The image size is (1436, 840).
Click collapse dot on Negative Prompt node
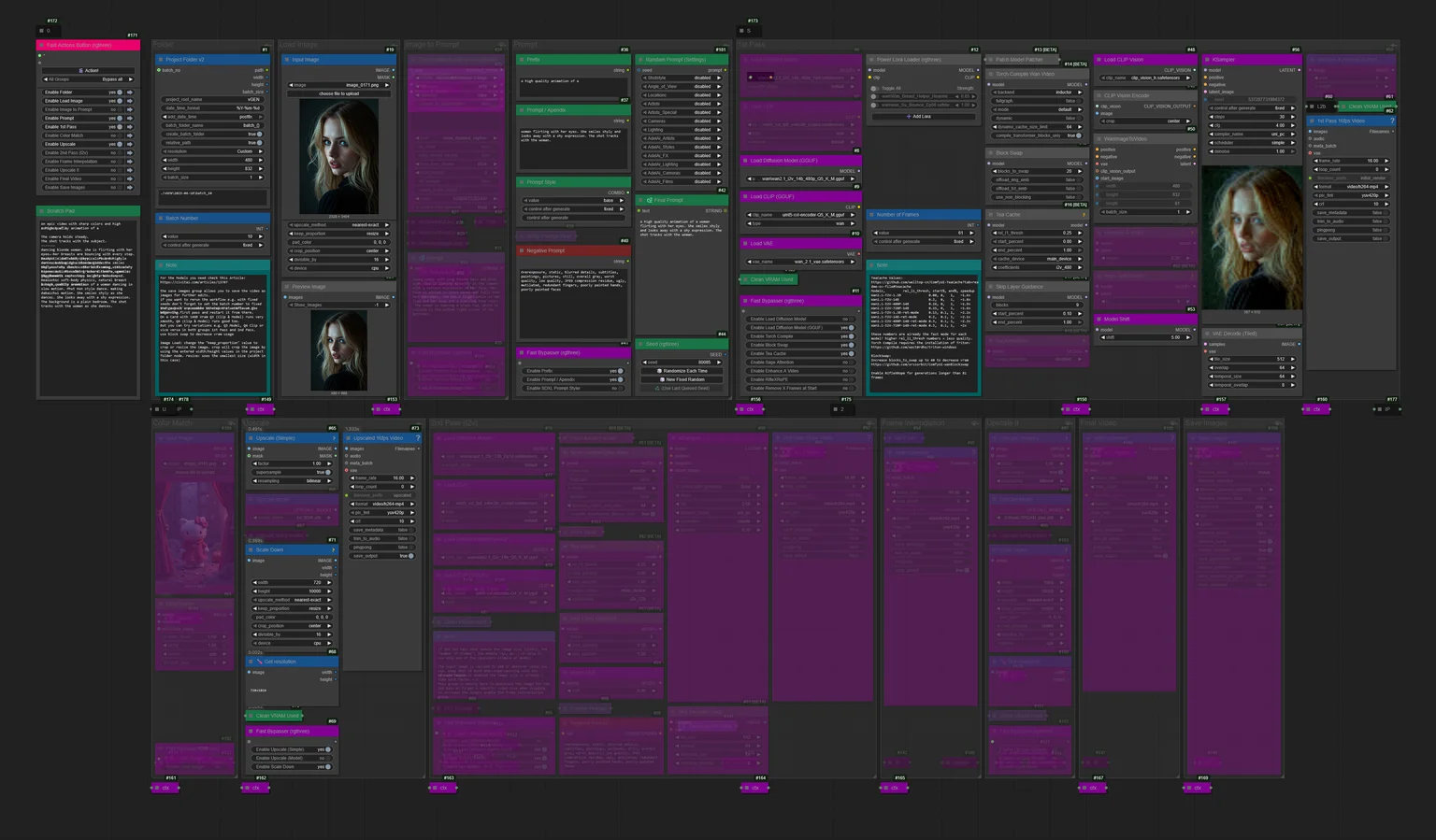coord(522,250)
